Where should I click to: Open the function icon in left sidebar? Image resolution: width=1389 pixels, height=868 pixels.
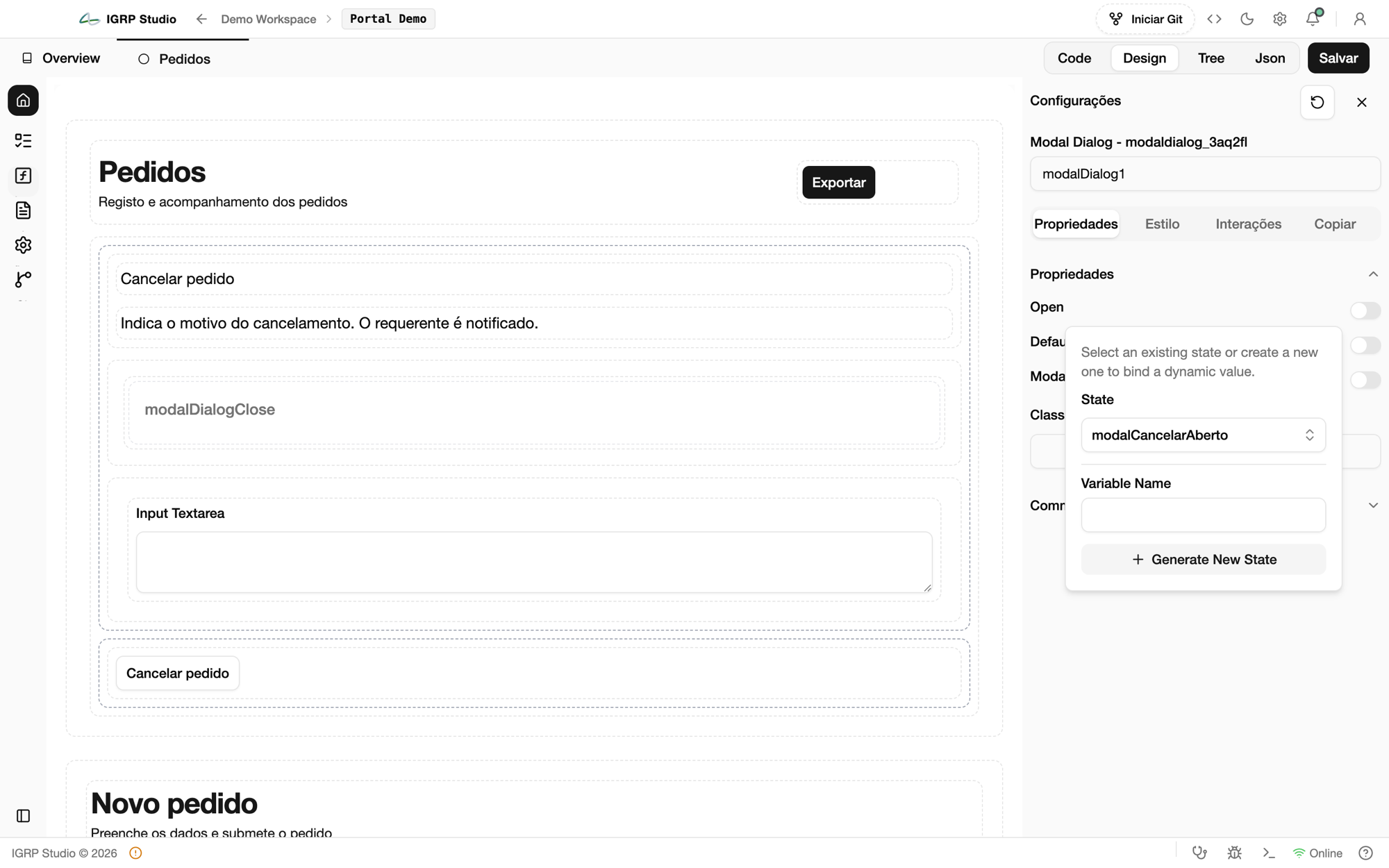point(23,176)
